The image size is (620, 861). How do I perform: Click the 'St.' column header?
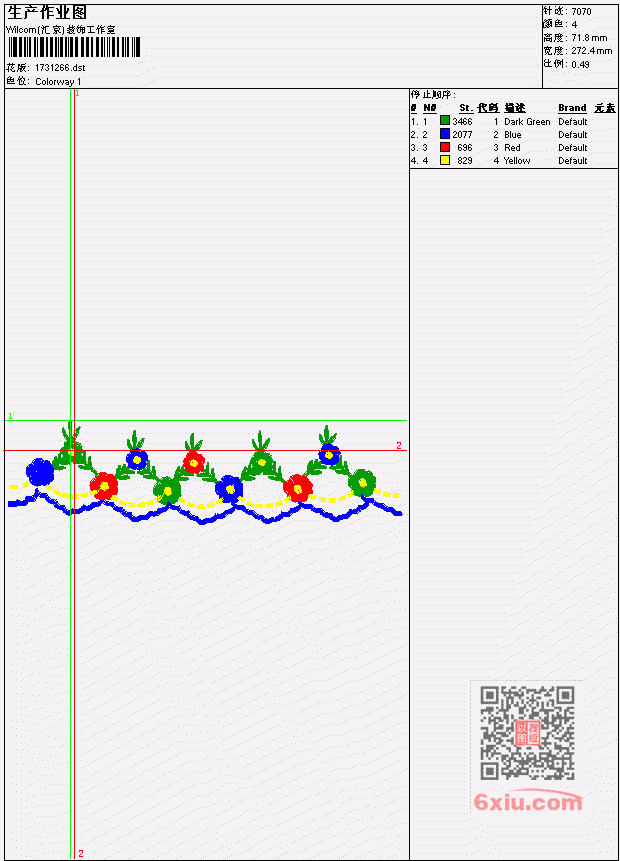click(x=466, y=108)
